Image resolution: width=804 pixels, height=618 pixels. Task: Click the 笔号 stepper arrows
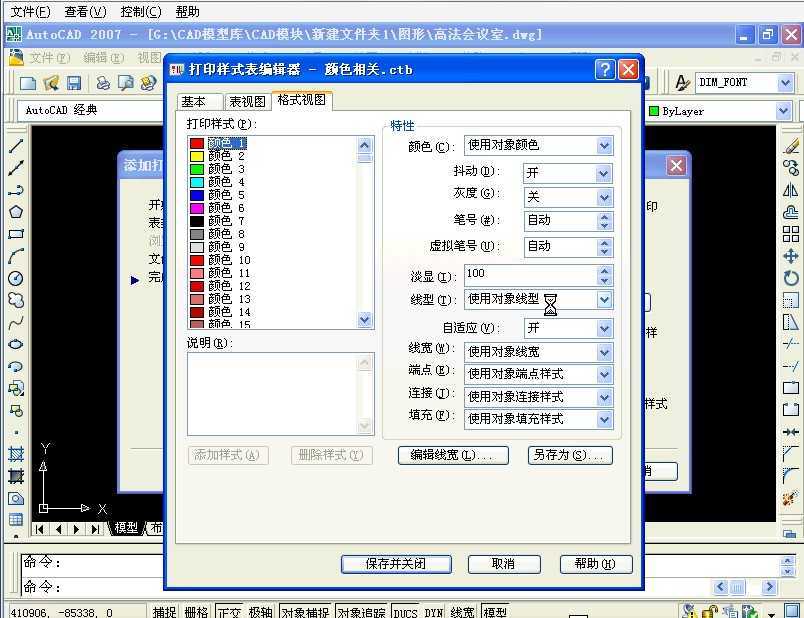click(605, 221)
